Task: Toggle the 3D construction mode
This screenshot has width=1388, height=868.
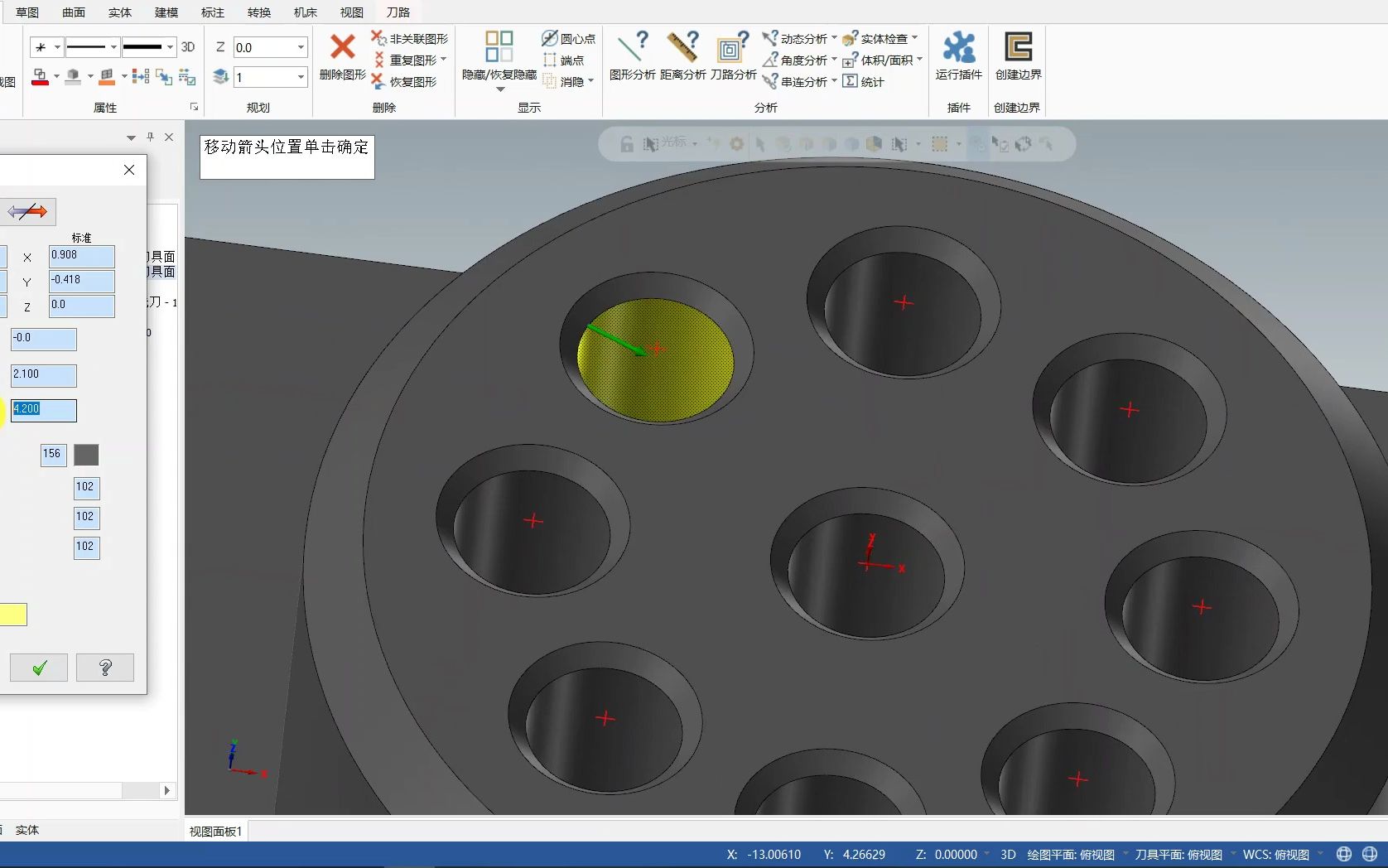Action: (188, 47)
